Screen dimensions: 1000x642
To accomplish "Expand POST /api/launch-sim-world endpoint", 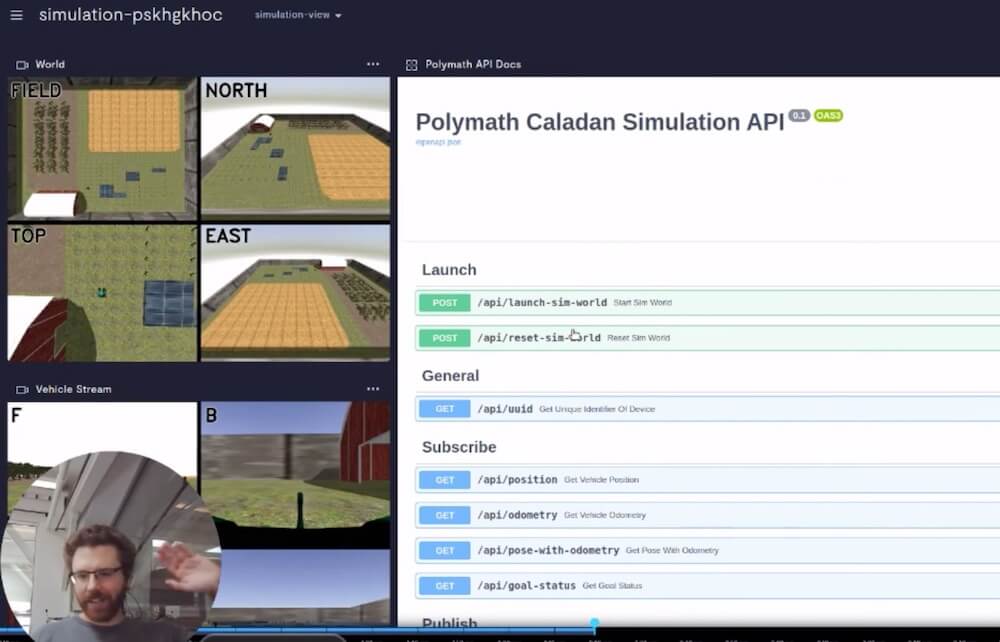I will tap(707, 303).
